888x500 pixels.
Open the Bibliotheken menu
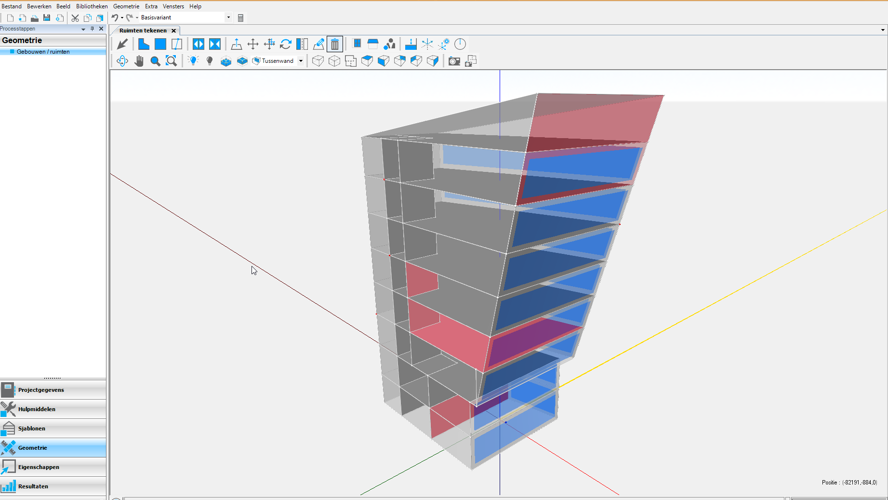point(91,6)
